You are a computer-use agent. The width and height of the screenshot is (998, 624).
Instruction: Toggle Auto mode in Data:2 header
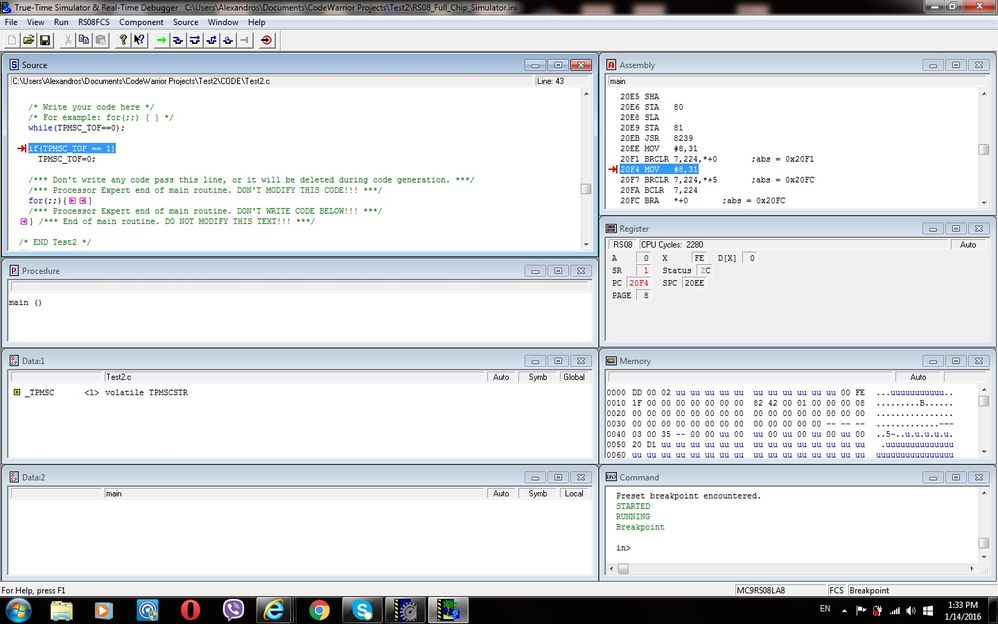(x=501, y=493)
